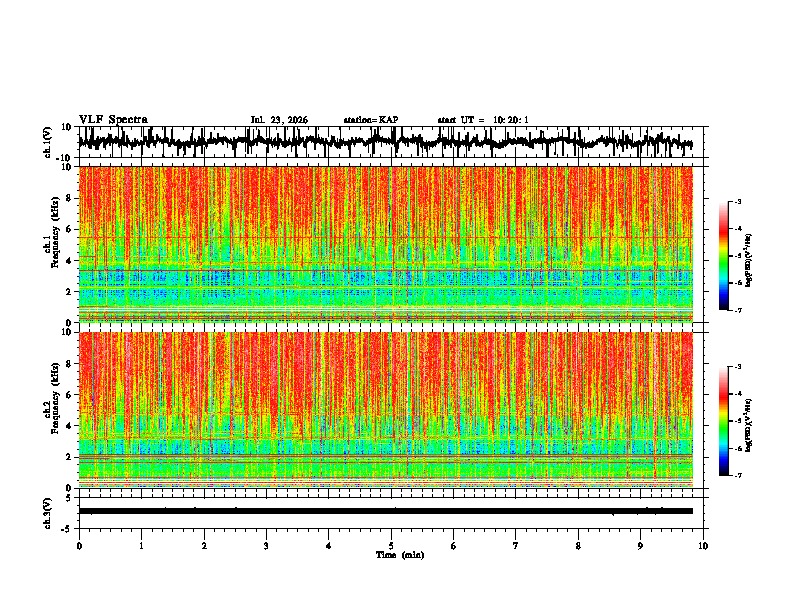
Task: Click the ch.3 voltage trace bar
Action: click(x=386, y=511)
